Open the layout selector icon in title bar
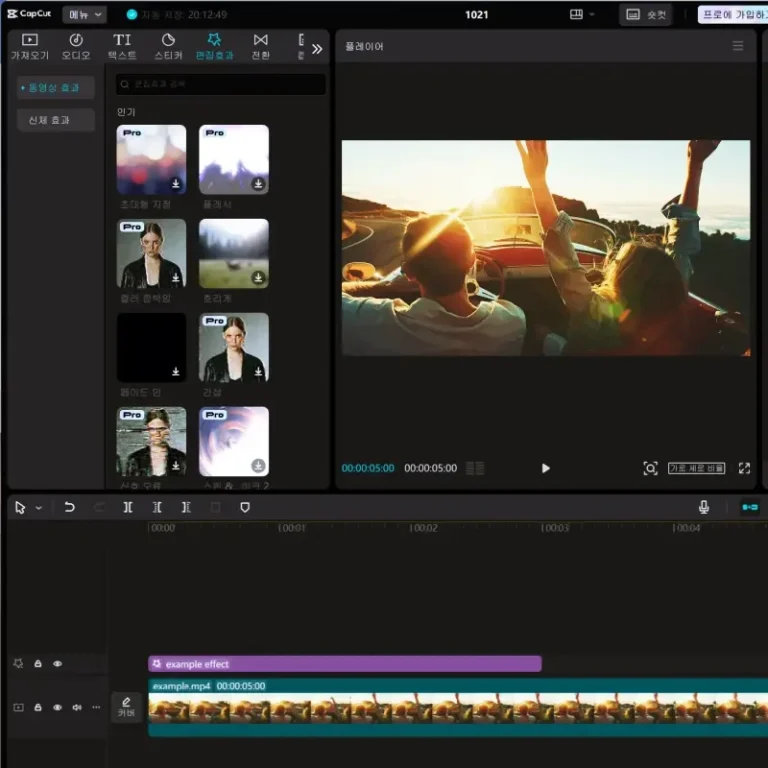The height and width of the screenshot is (768, 768). point(576,14)
